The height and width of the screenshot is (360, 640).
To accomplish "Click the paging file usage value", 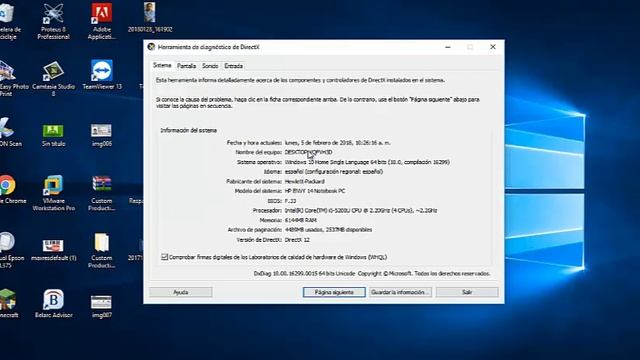I will [x=328, y=230].
